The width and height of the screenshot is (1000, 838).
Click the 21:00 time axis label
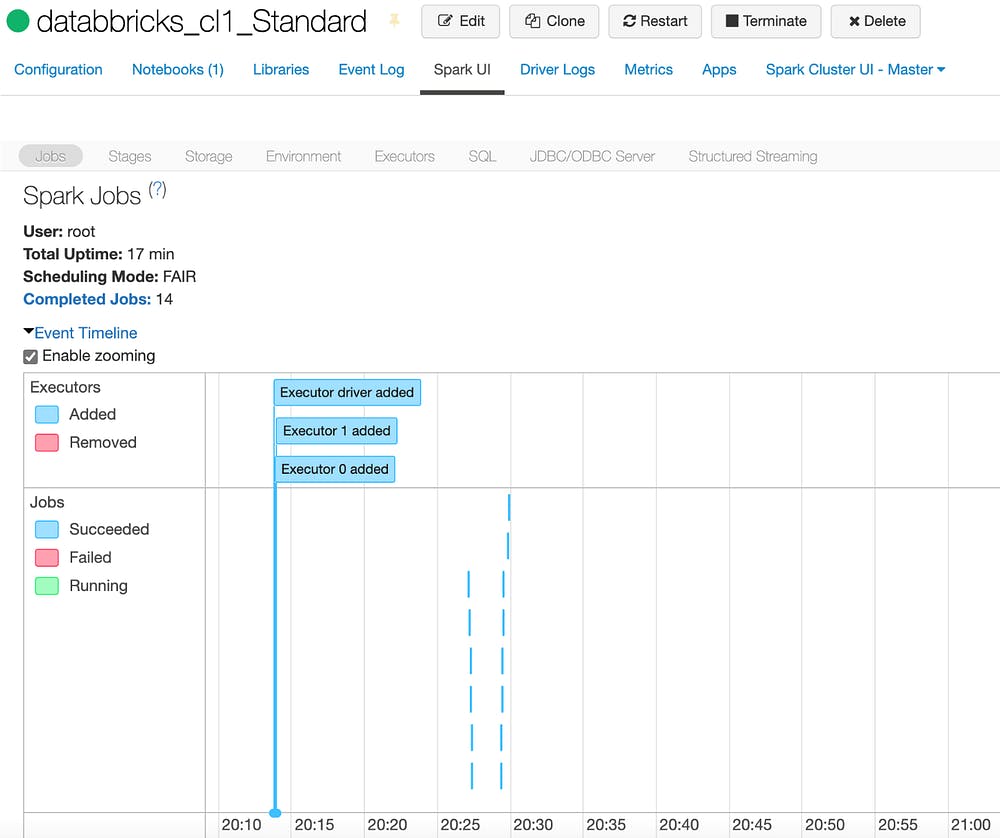point(971,825)
